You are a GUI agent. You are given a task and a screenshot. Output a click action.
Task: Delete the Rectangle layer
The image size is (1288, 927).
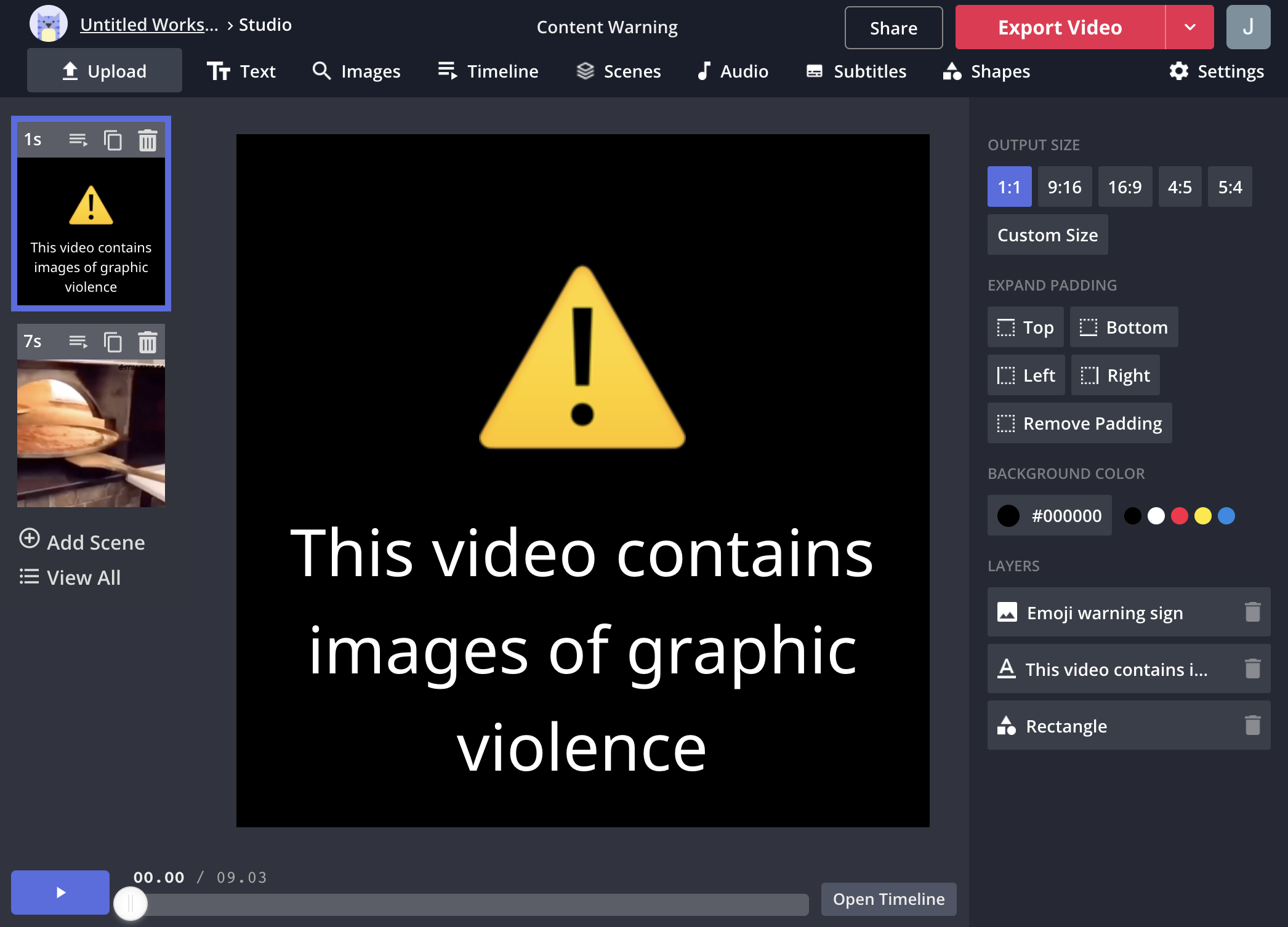1252,726
